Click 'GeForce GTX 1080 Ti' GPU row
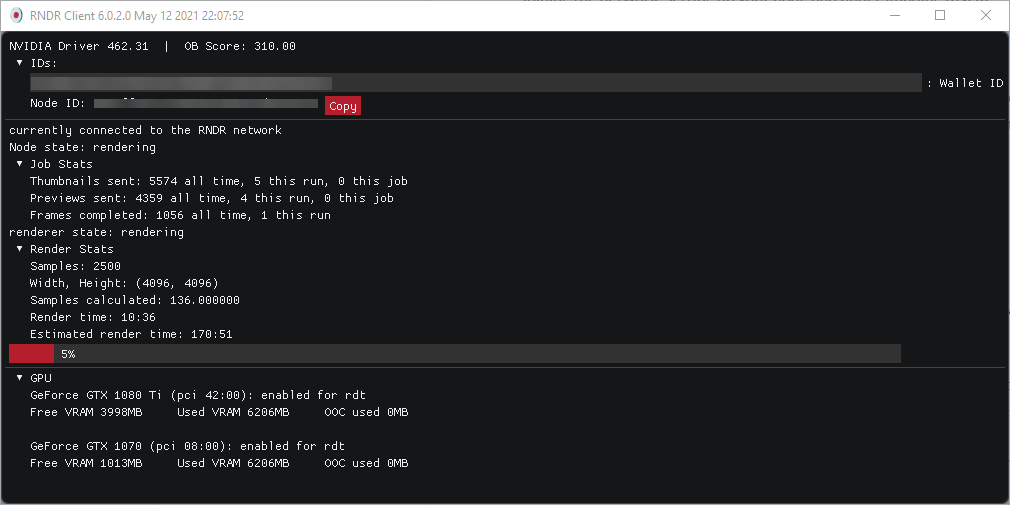The height and width of the screenshot is (505, 1010). tap(198, 395)
